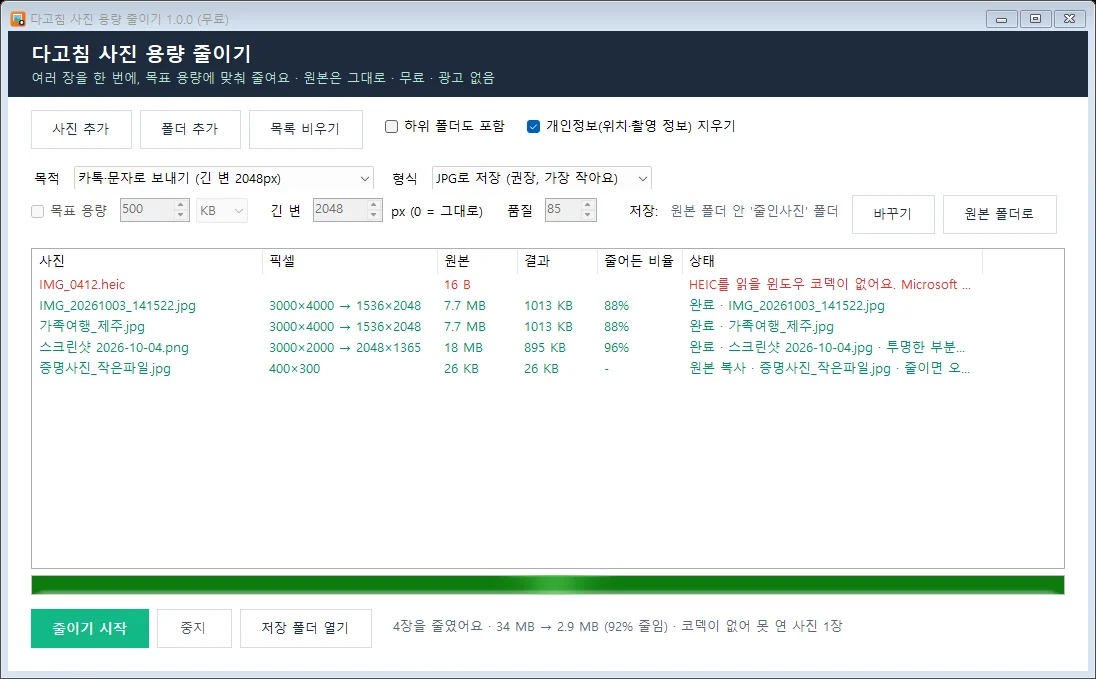Increase the 긴 변 value with up arrow
This screenshot has width=1096, height=679.
(x=374, y=204)
